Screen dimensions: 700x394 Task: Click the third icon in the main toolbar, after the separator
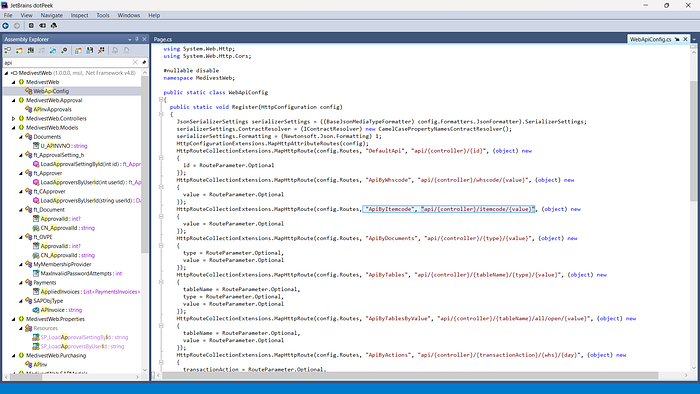point(31,26)
